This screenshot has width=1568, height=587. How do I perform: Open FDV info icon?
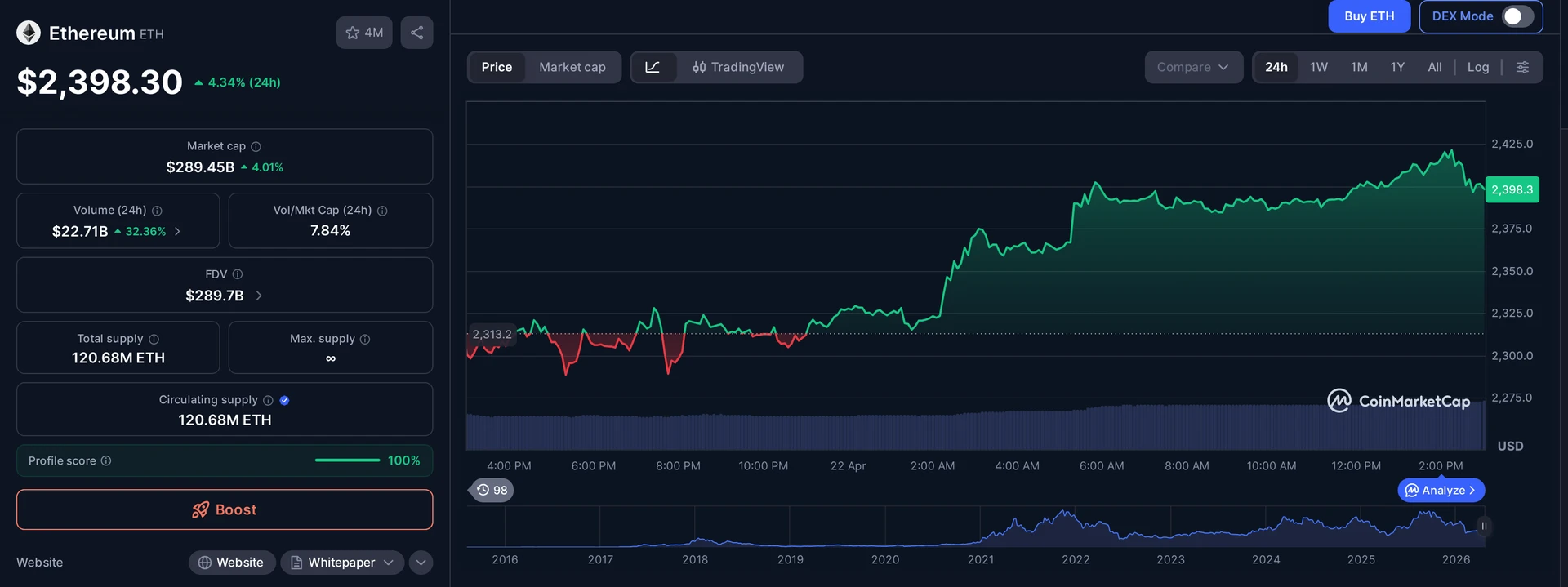pyautogui.click(x=238, y=274)
